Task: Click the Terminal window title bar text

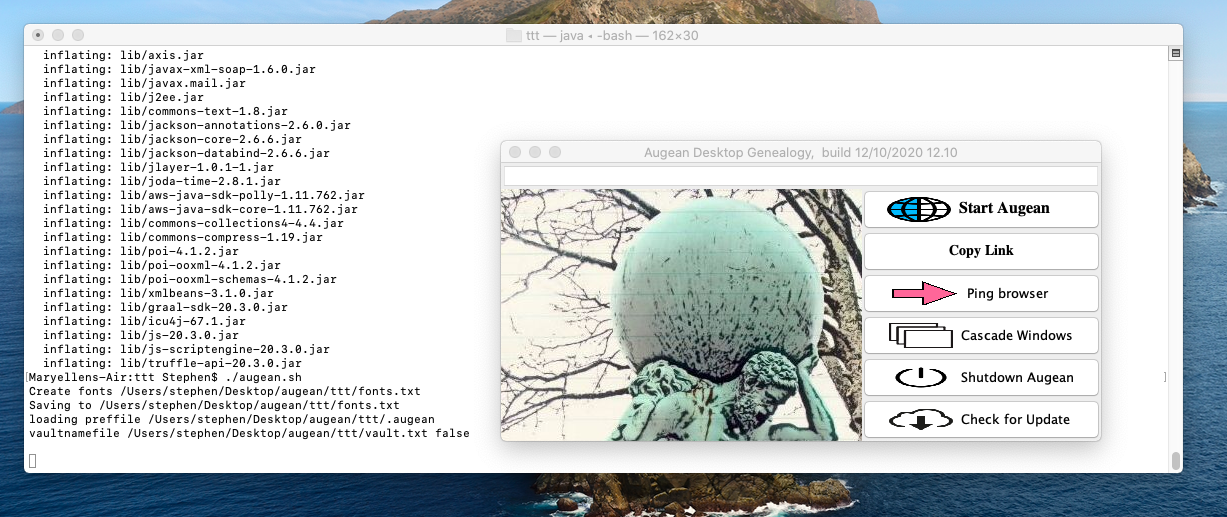Action: [612, 35]
